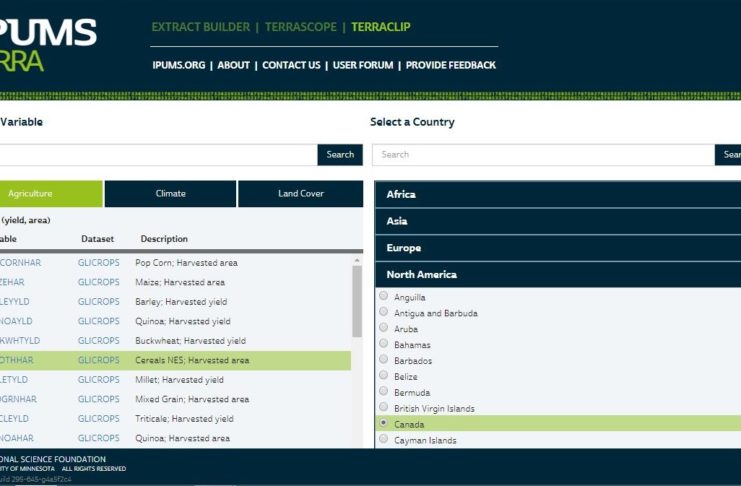Switch to the Climate tab

(x=170, y=194)
